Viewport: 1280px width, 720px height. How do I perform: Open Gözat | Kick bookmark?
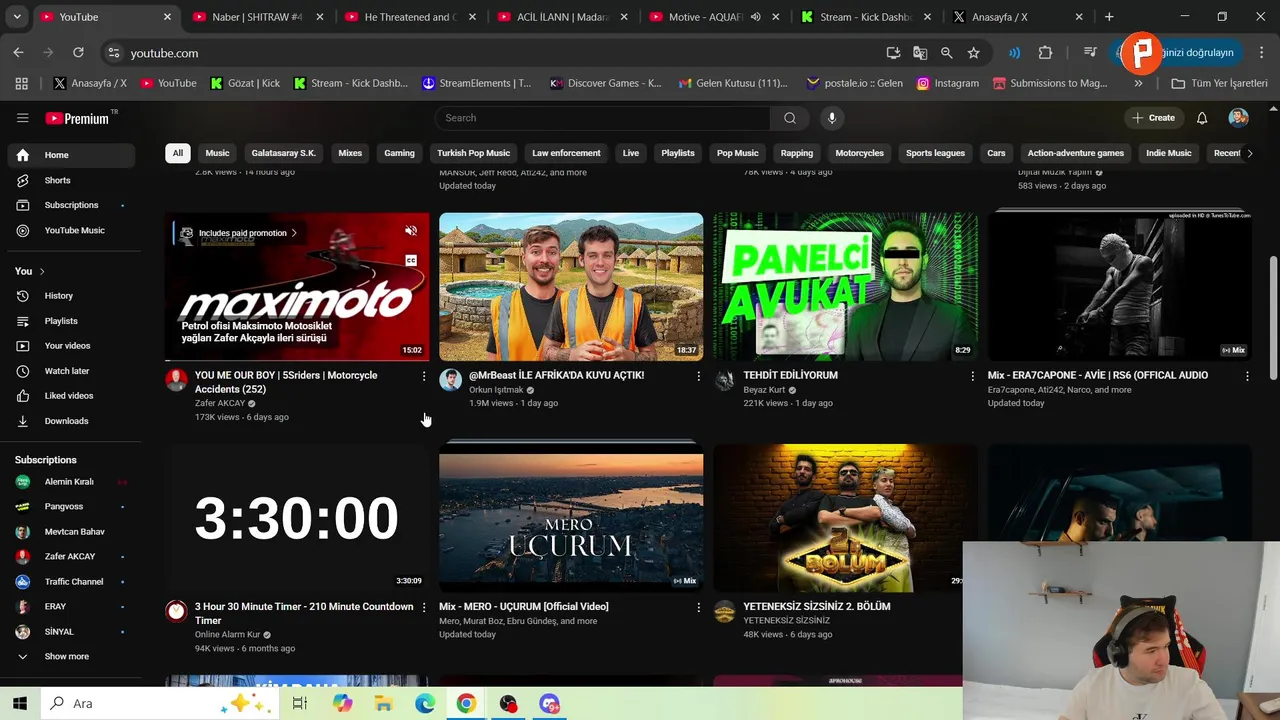245,83
